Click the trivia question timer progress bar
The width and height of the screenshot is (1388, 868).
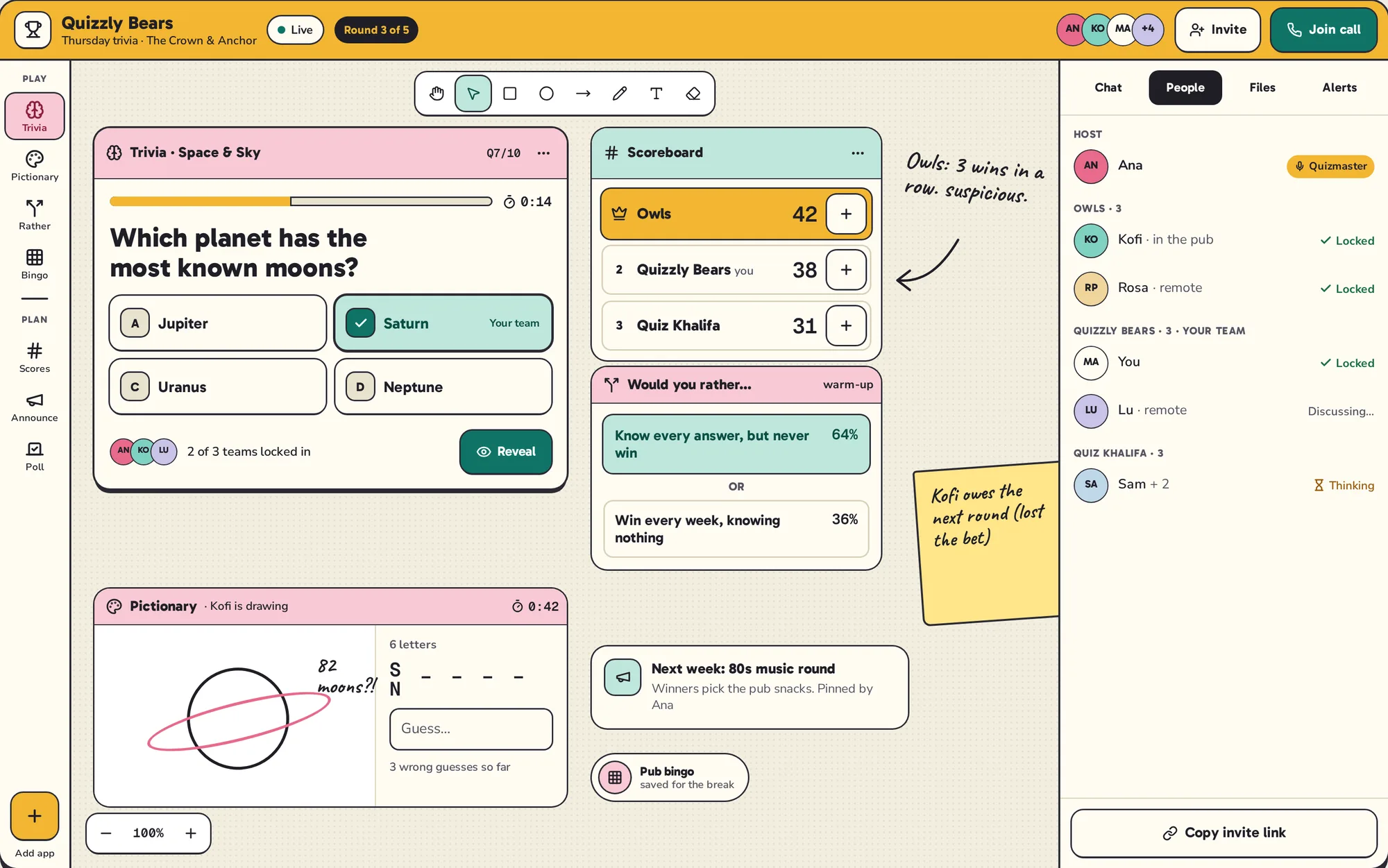click(x=301, y=202)
